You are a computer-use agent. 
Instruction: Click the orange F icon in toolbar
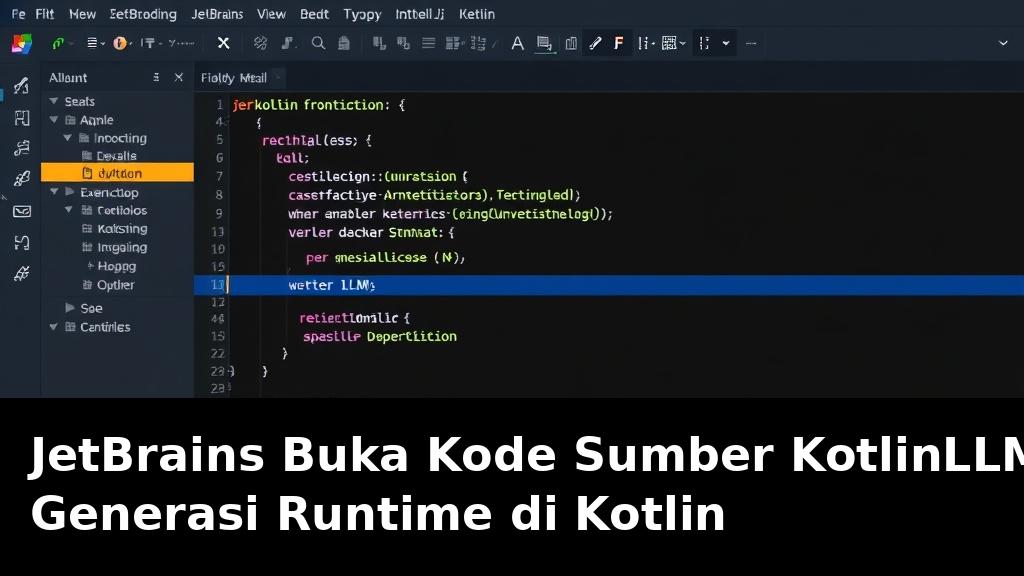618,43
